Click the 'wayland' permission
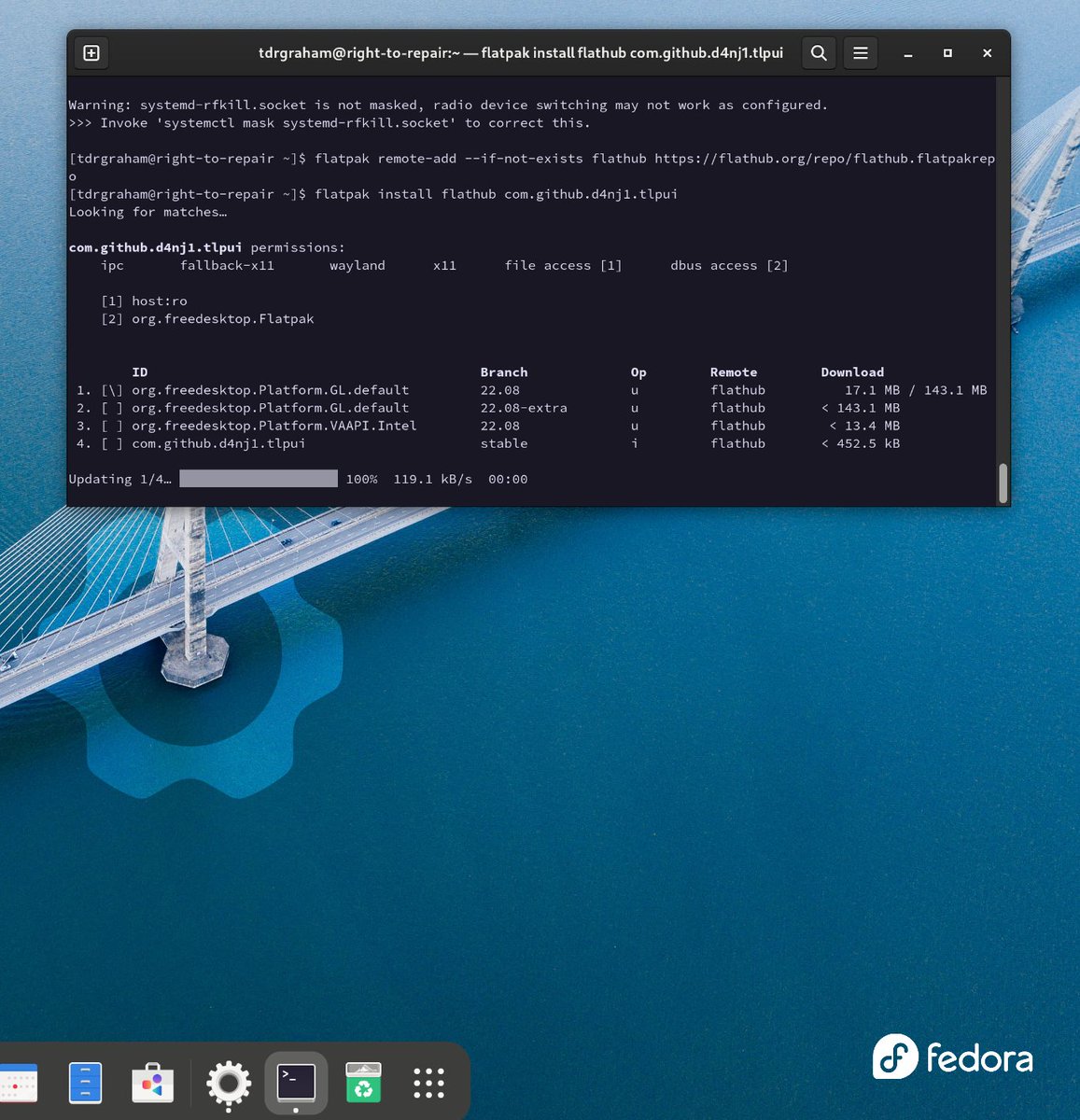This screenshot has width=1080, height=1120. (x=358, y=265)
